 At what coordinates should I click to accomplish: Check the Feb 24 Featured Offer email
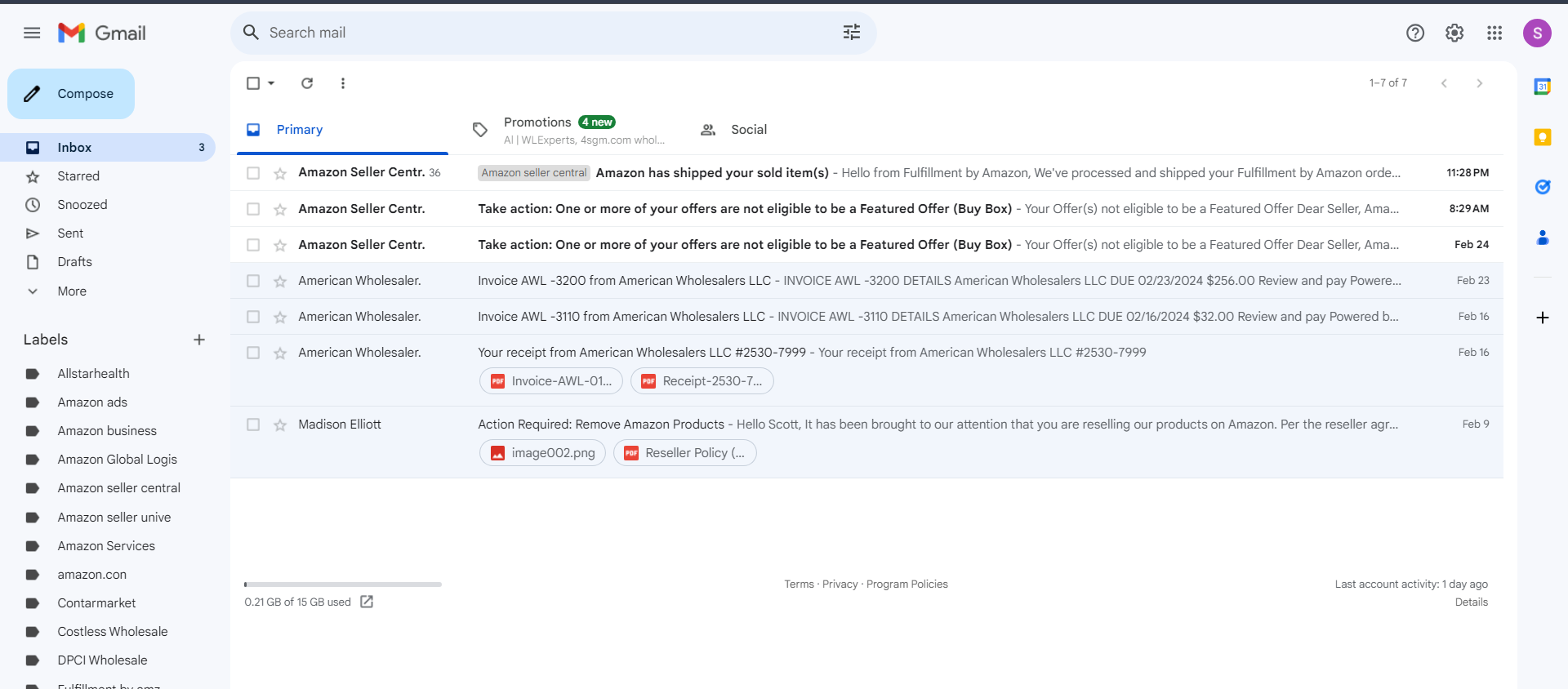point(253,245)
